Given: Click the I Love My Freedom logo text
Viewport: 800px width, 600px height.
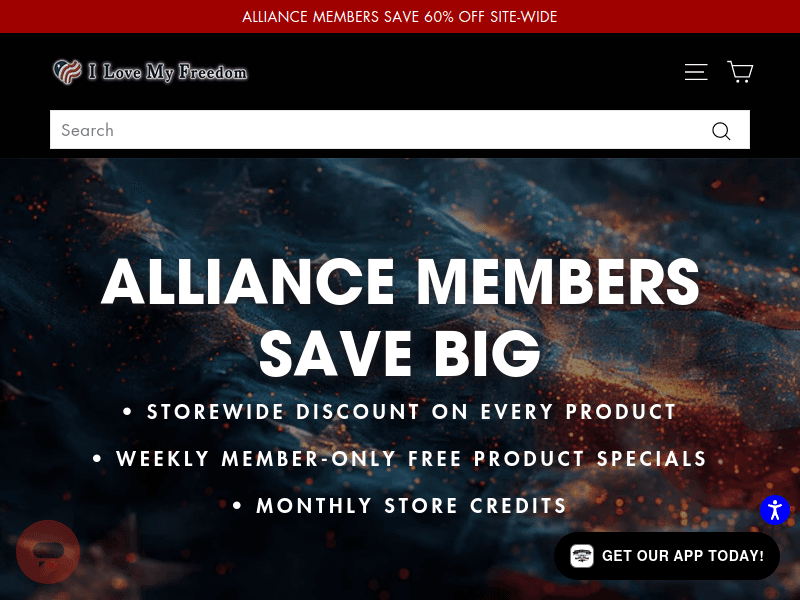Looking at the screenshot, I should 168,72.
